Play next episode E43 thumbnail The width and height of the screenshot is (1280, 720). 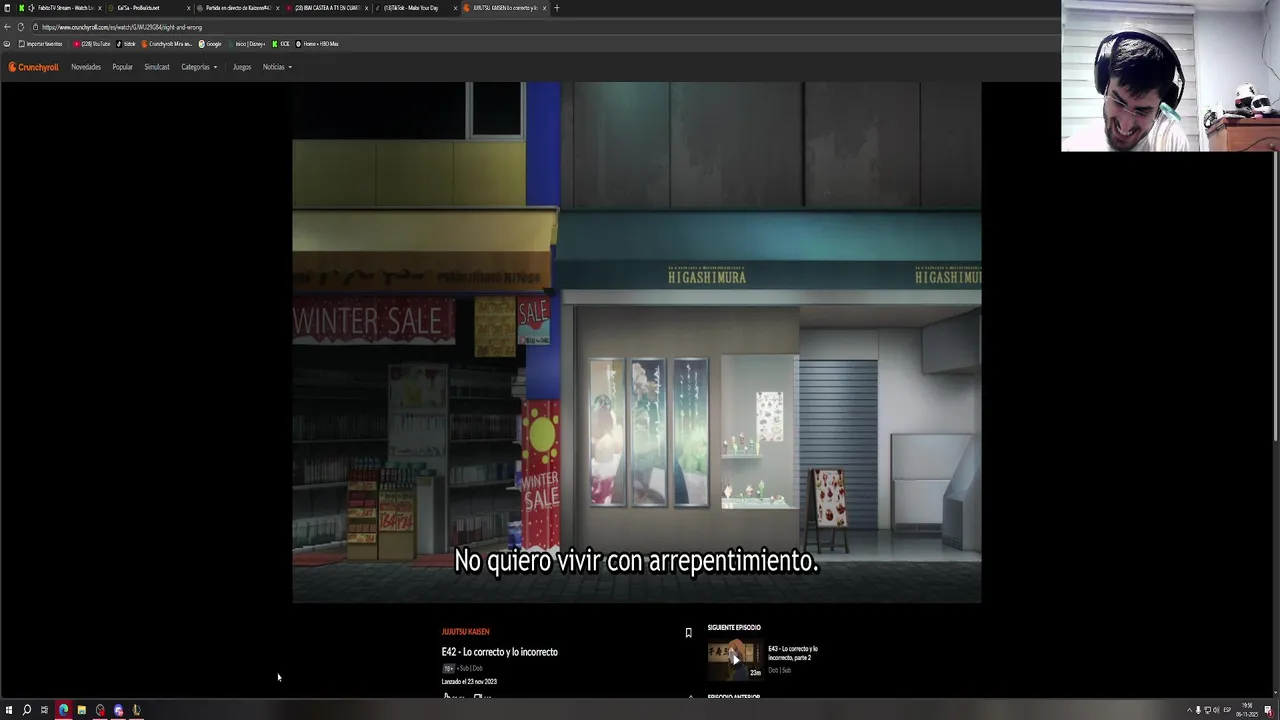(735, 659)
